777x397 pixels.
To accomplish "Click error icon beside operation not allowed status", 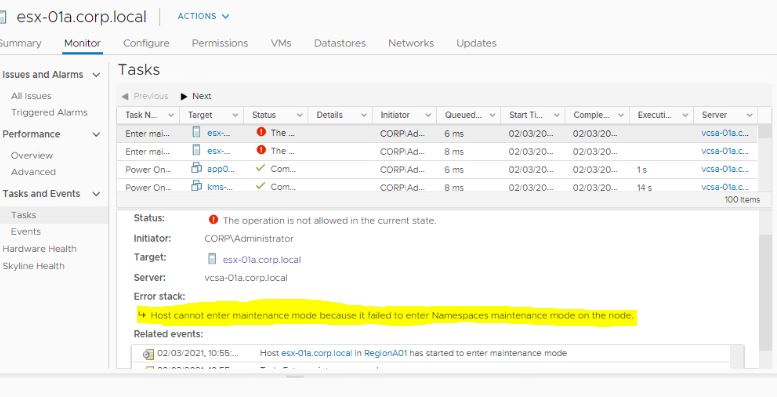I will 213,220.
